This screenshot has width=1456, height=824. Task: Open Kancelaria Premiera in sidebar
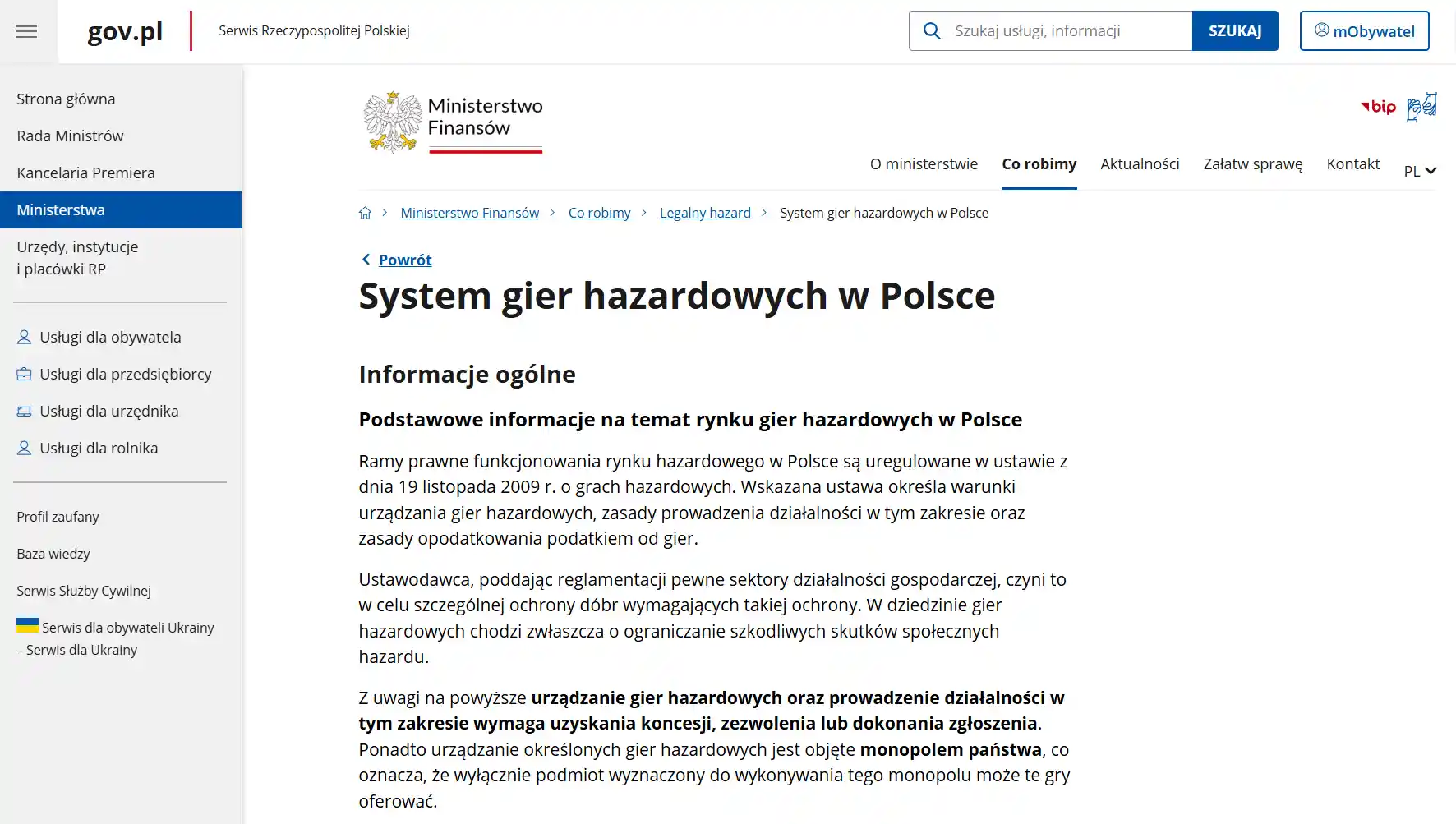click(121, 173)
